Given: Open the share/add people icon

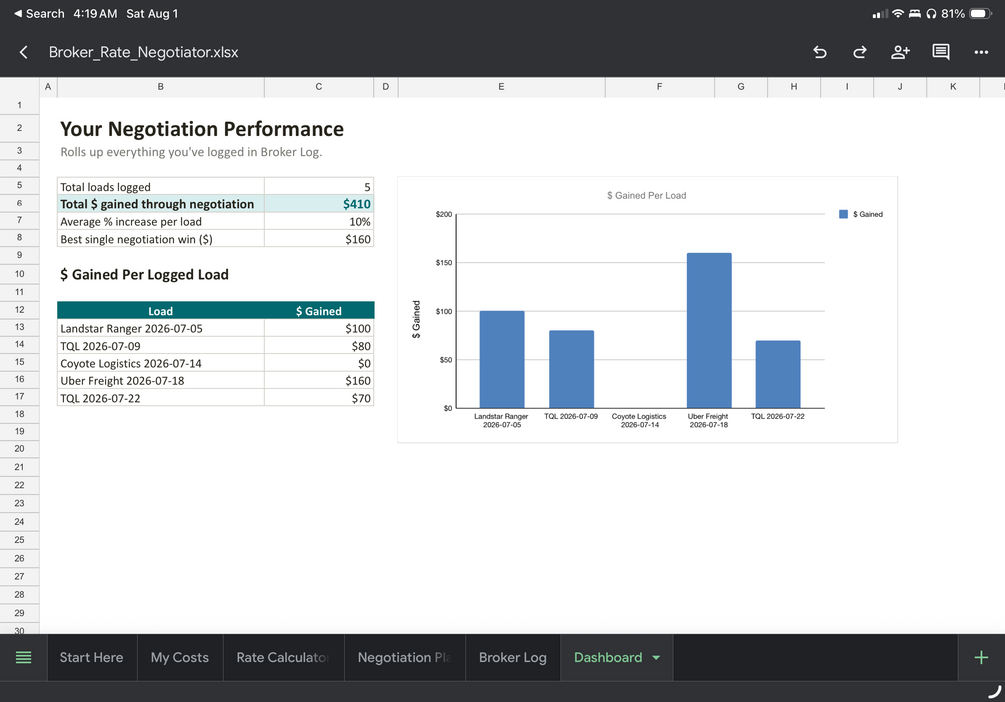Looking at the screenshot, I should point(900,52).
